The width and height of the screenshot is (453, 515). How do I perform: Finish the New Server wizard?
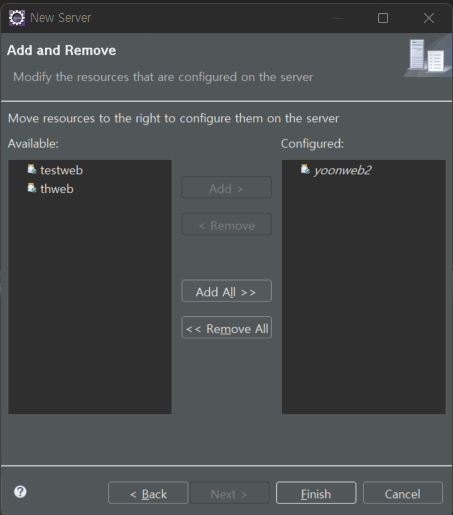coord(316,493)
